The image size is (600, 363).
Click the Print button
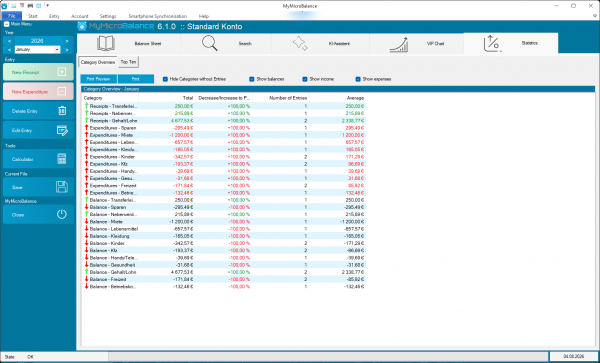click(136, 79)
